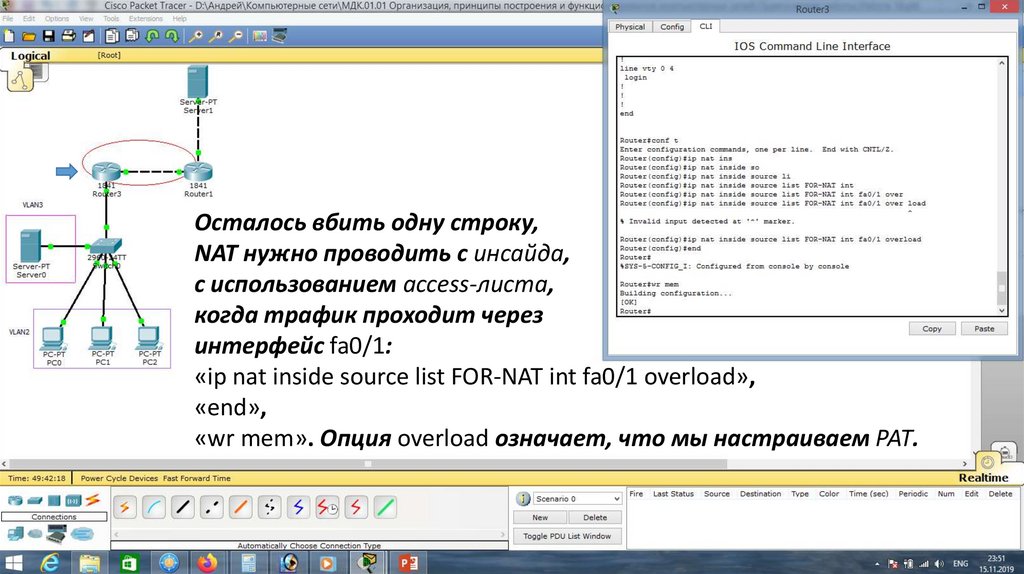Choose the Fiber orange cable icon
Image resolution: width=1024 pixels, height=574 pixels.
click(x=240, y=507)
